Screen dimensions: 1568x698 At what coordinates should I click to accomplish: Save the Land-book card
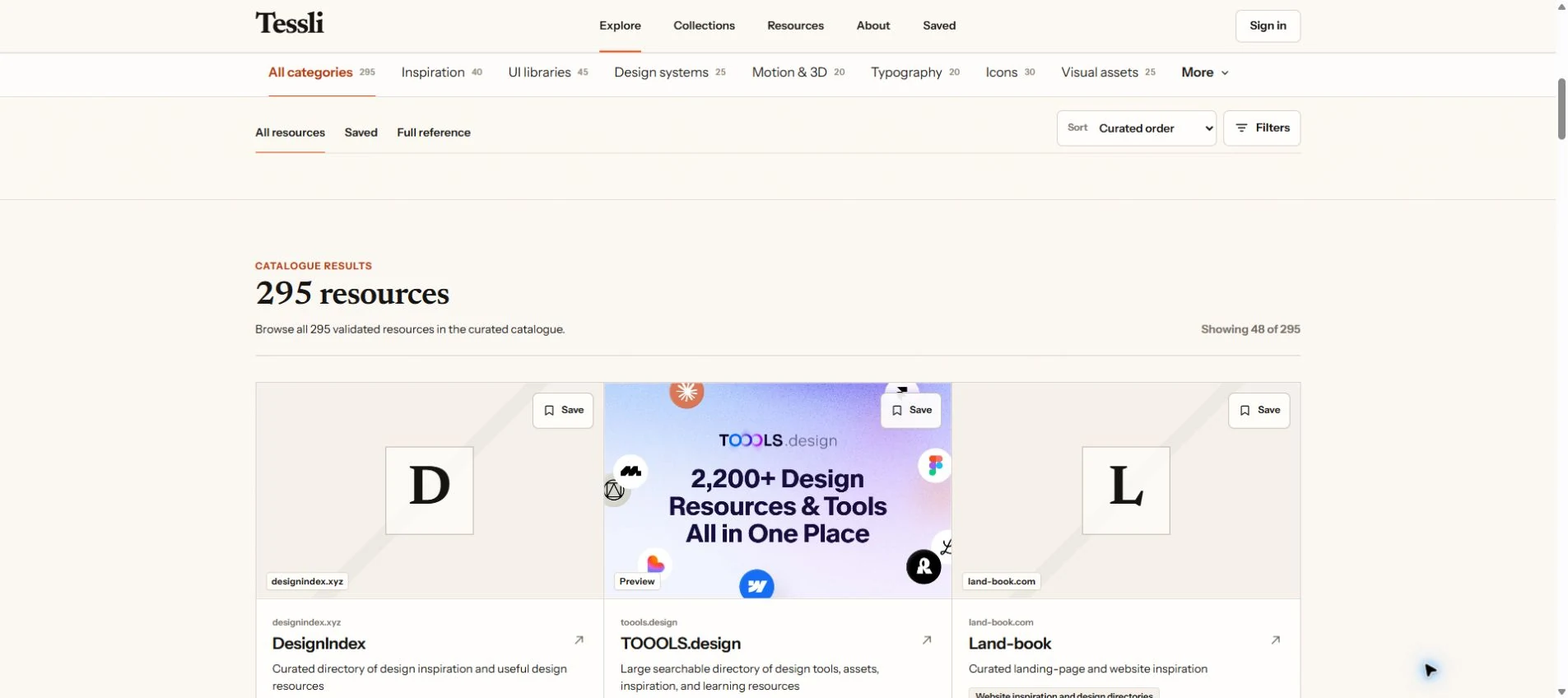[1259, 410]
